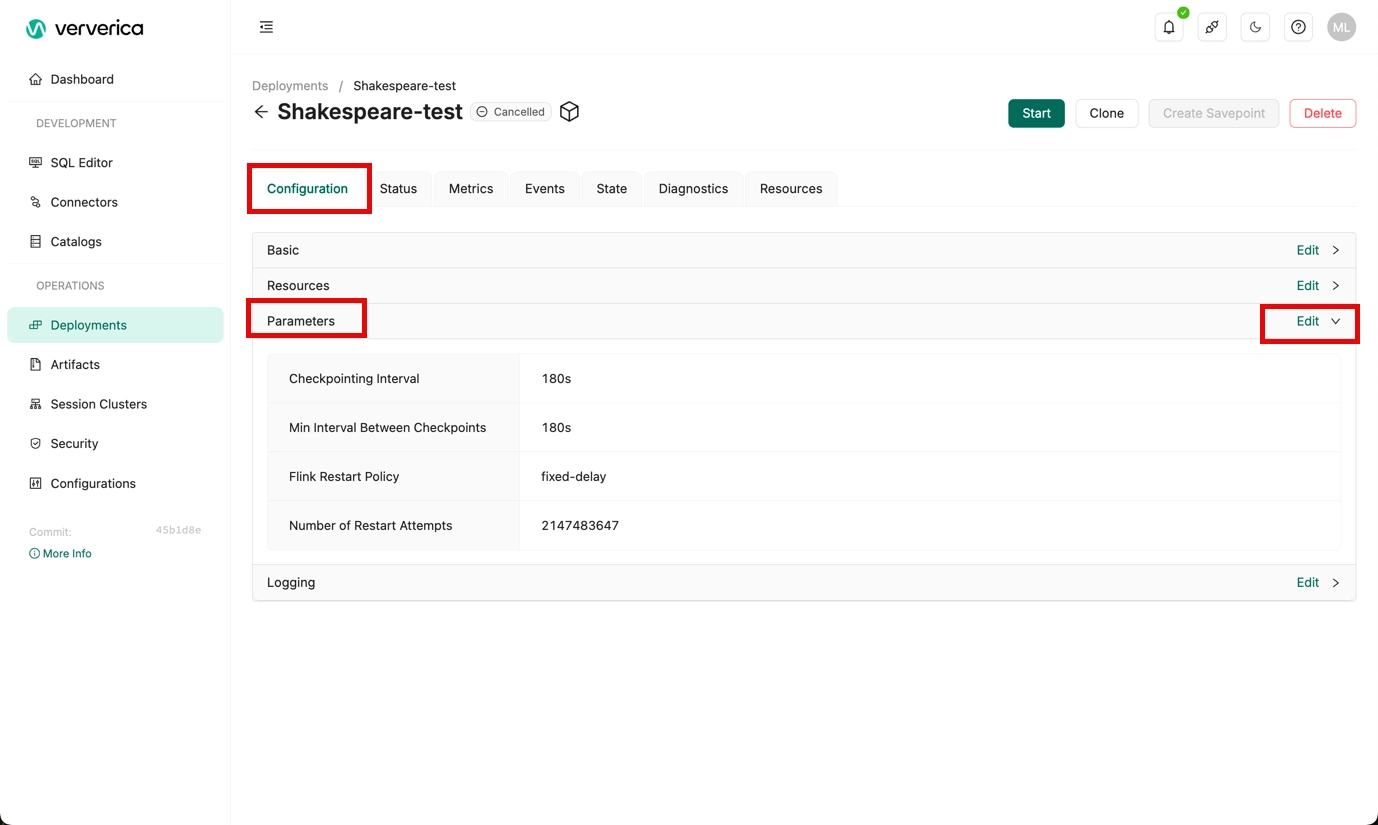This screenshot has height=825, width=1378.
Task: Click the rocket icon in header
Action: [x=1212, y=27]
